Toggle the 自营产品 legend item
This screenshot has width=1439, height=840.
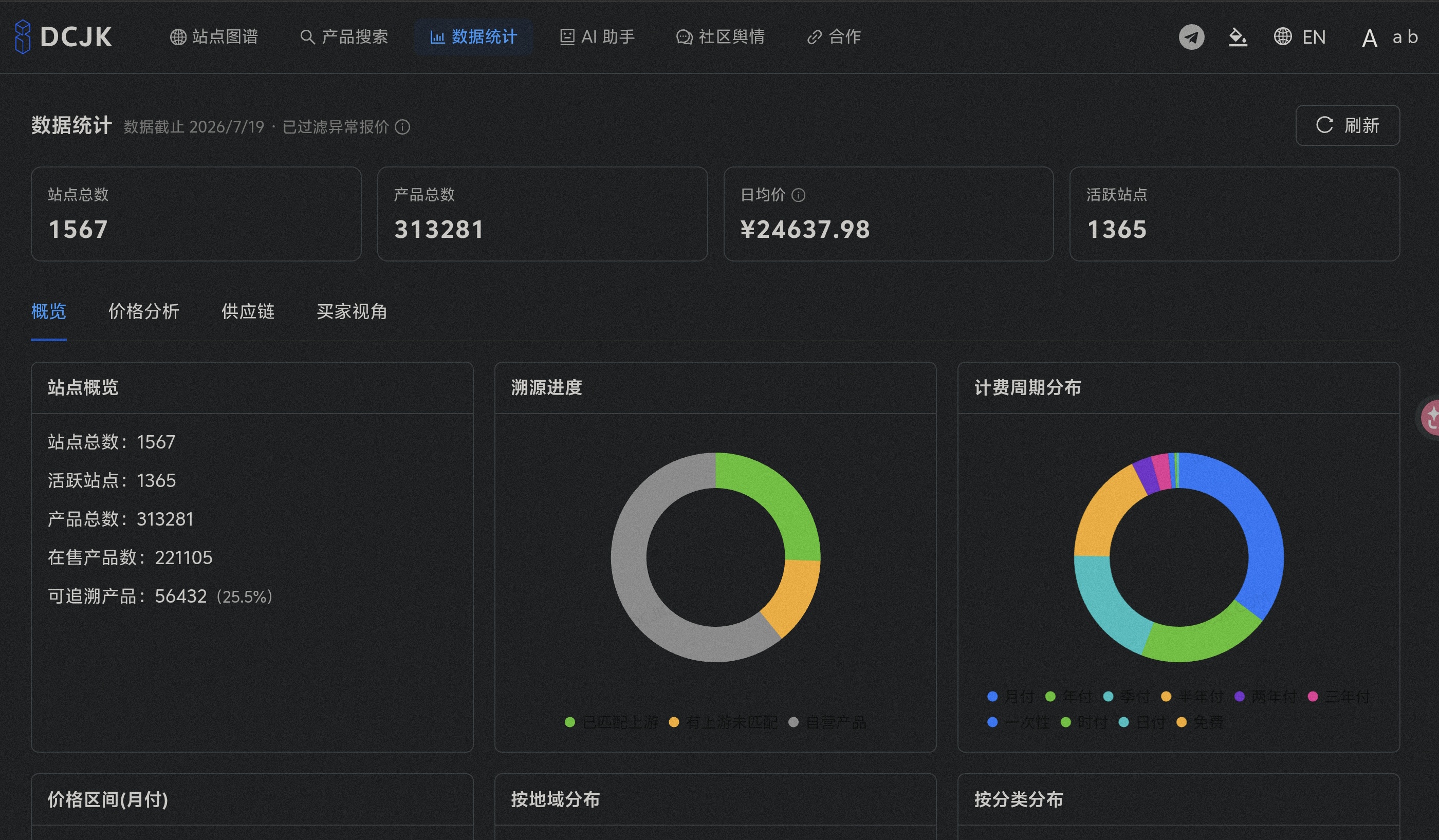pos(827,722)
